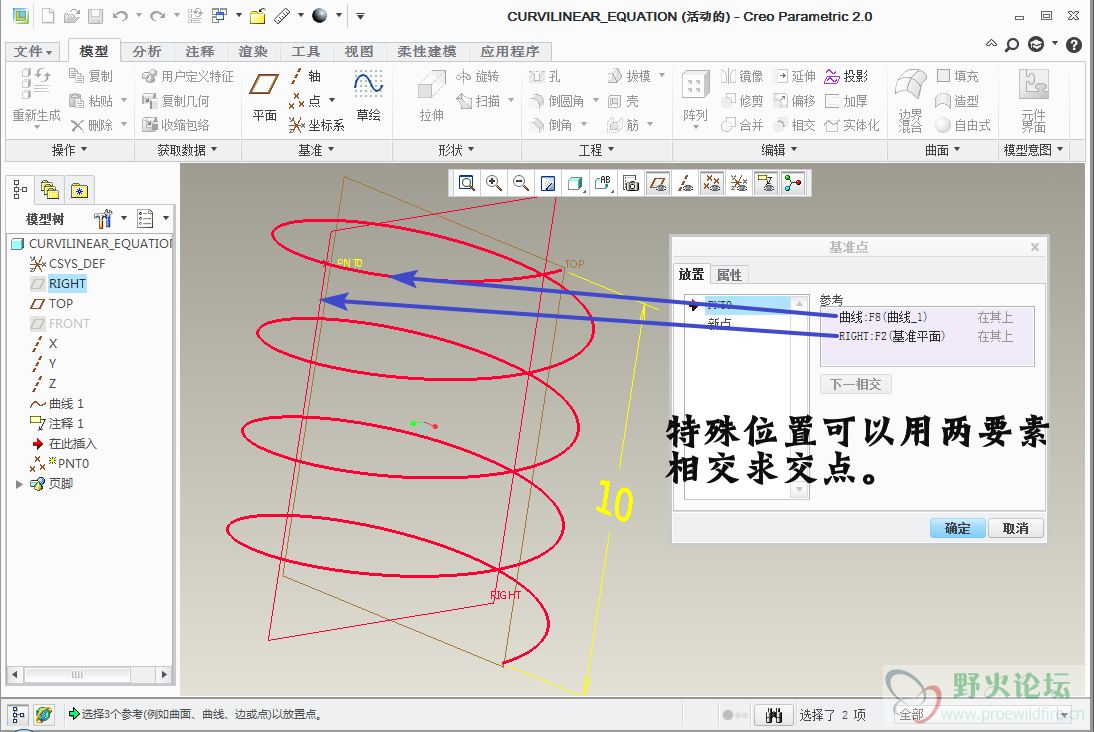Click the Save icon in quick access toolbar
The height and width of the screenshot is (732, 1094).
[95, 16]
